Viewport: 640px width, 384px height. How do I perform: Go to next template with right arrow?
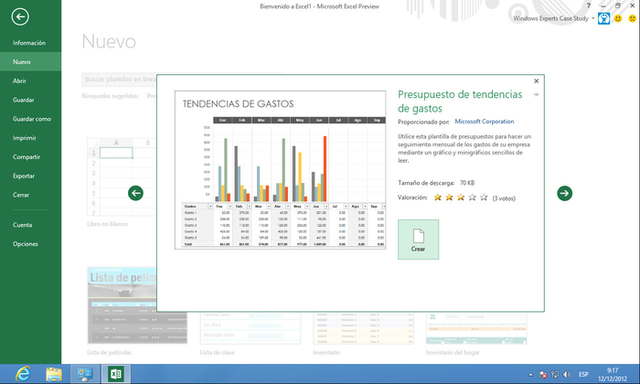(x=564, y=193)
